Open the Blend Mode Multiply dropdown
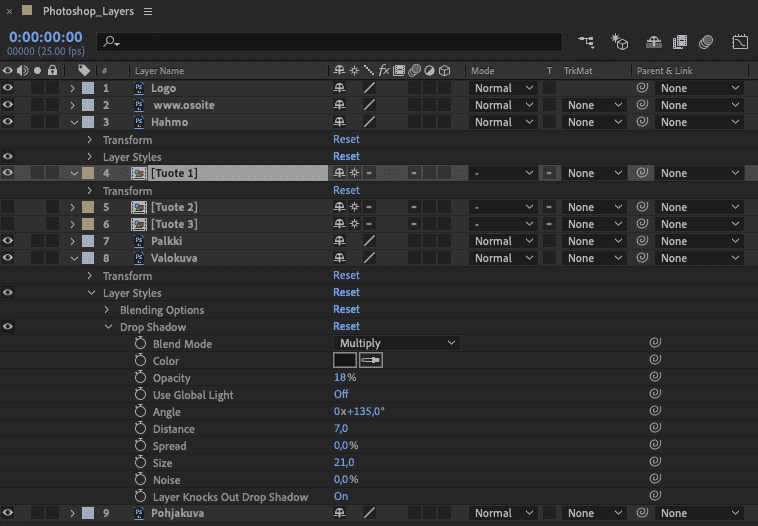 pyautogui.click(x=396, y=343)
